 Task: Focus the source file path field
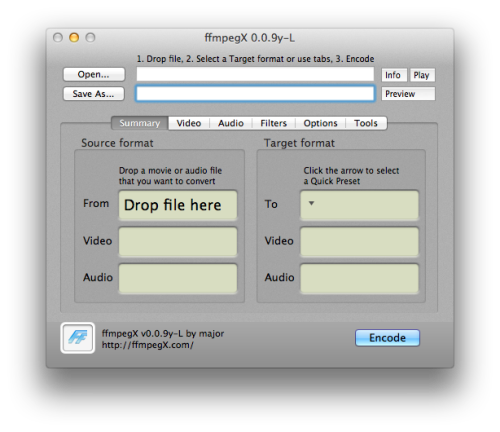point(255,74)
